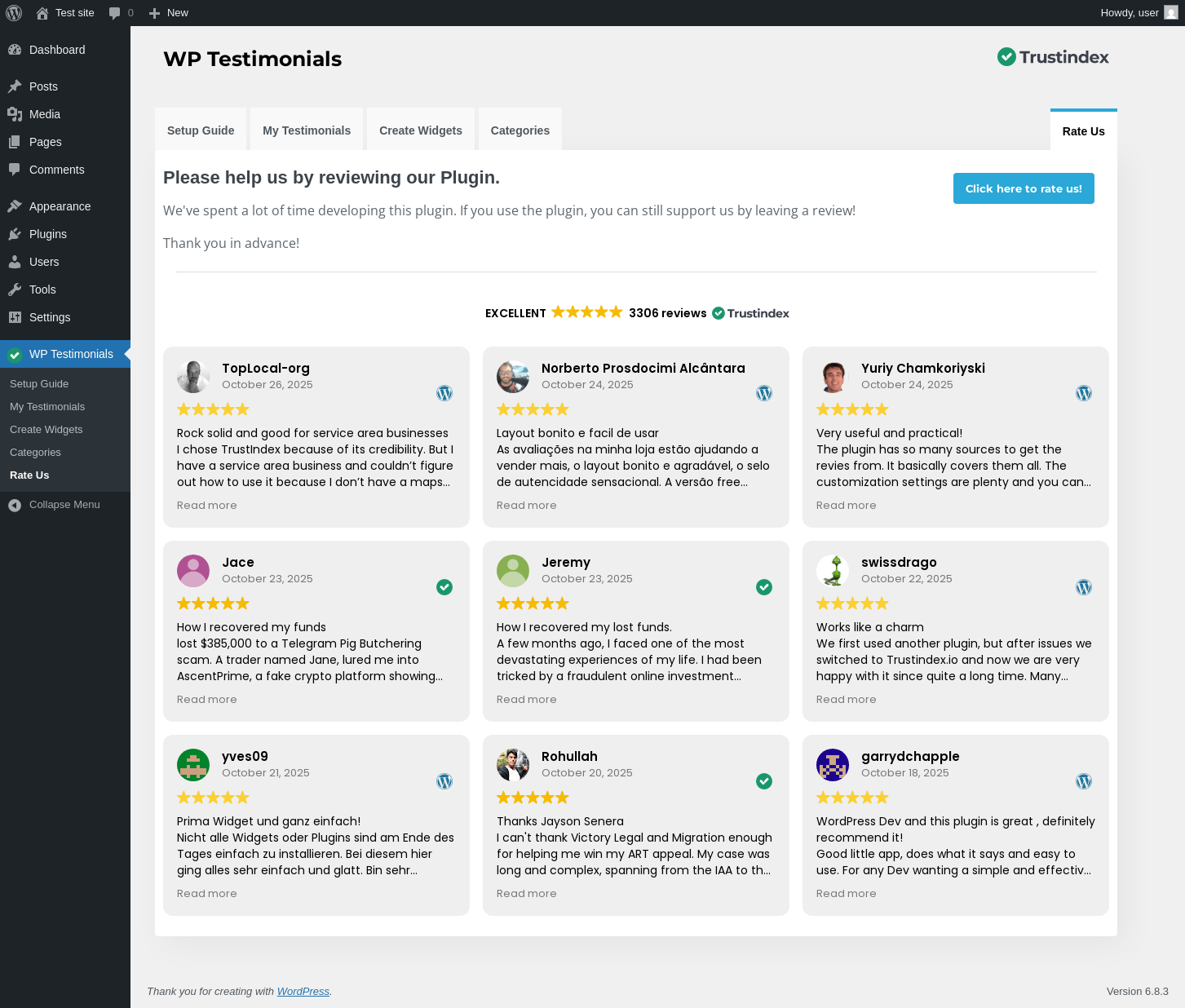Click the Users person icon
The image size is (1185, 1008).
click(15, 262)
